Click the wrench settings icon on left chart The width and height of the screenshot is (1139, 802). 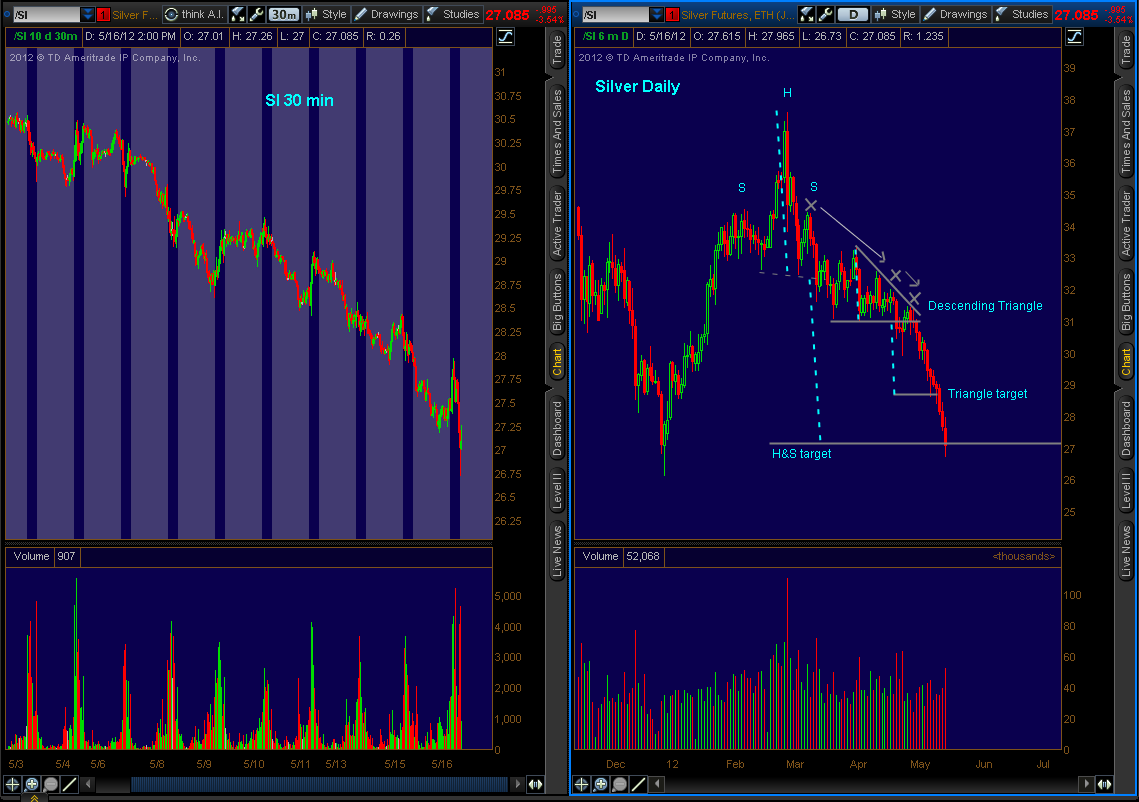pyautogui.click(x=256, y=14)
